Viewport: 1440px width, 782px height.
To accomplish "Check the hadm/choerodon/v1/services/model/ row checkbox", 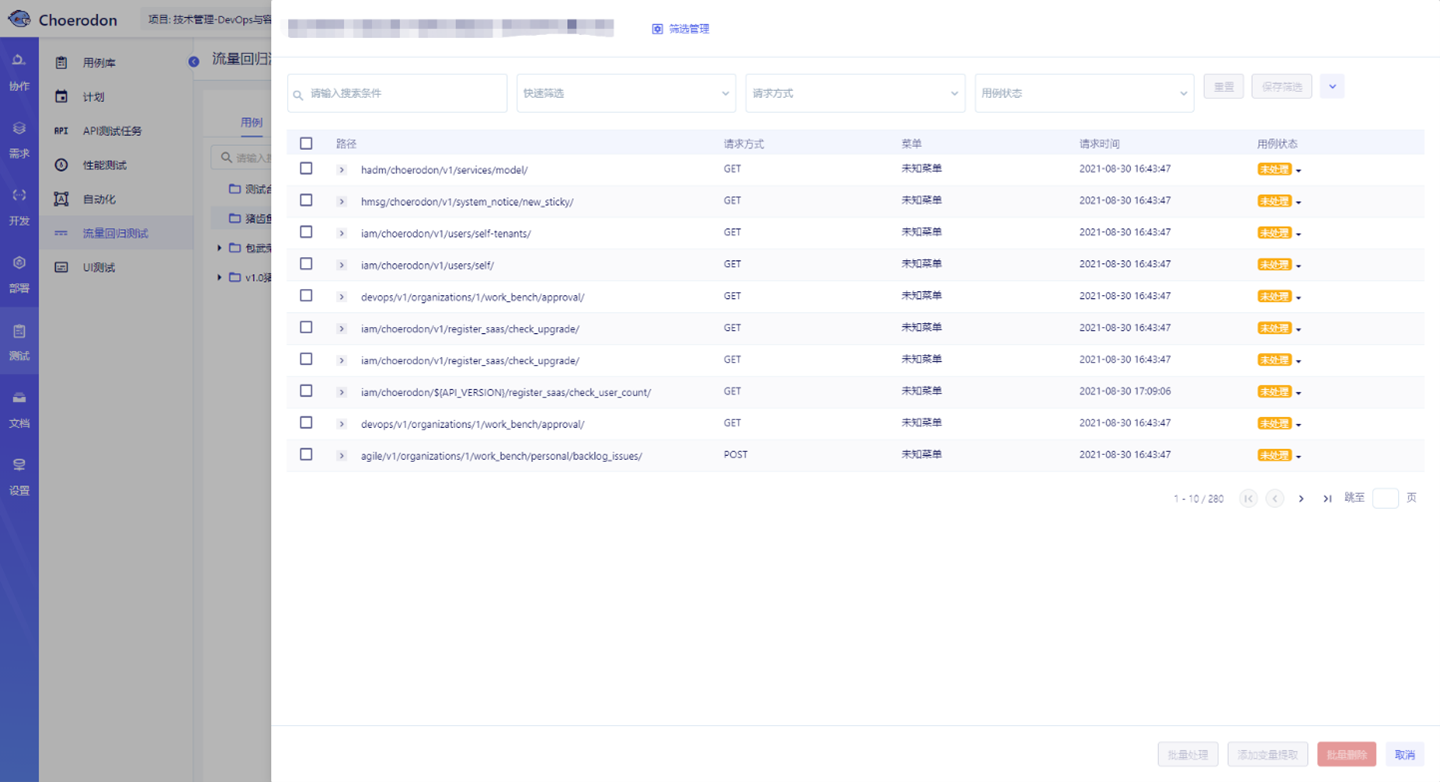I will [x=306, y=169].
